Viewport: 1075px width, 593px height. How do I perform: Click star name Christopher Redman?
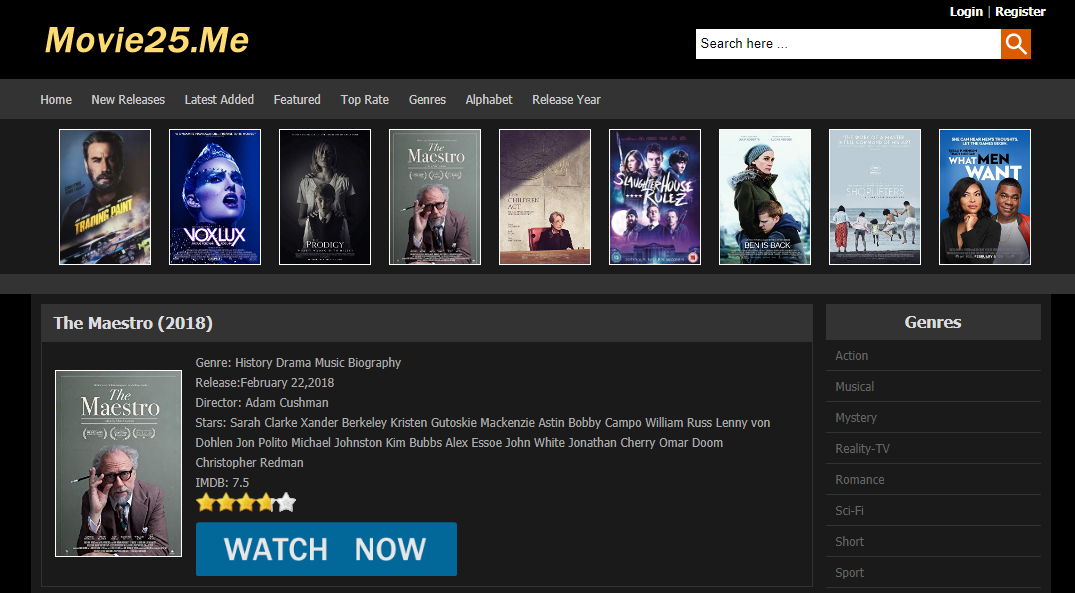pos(250,463)
